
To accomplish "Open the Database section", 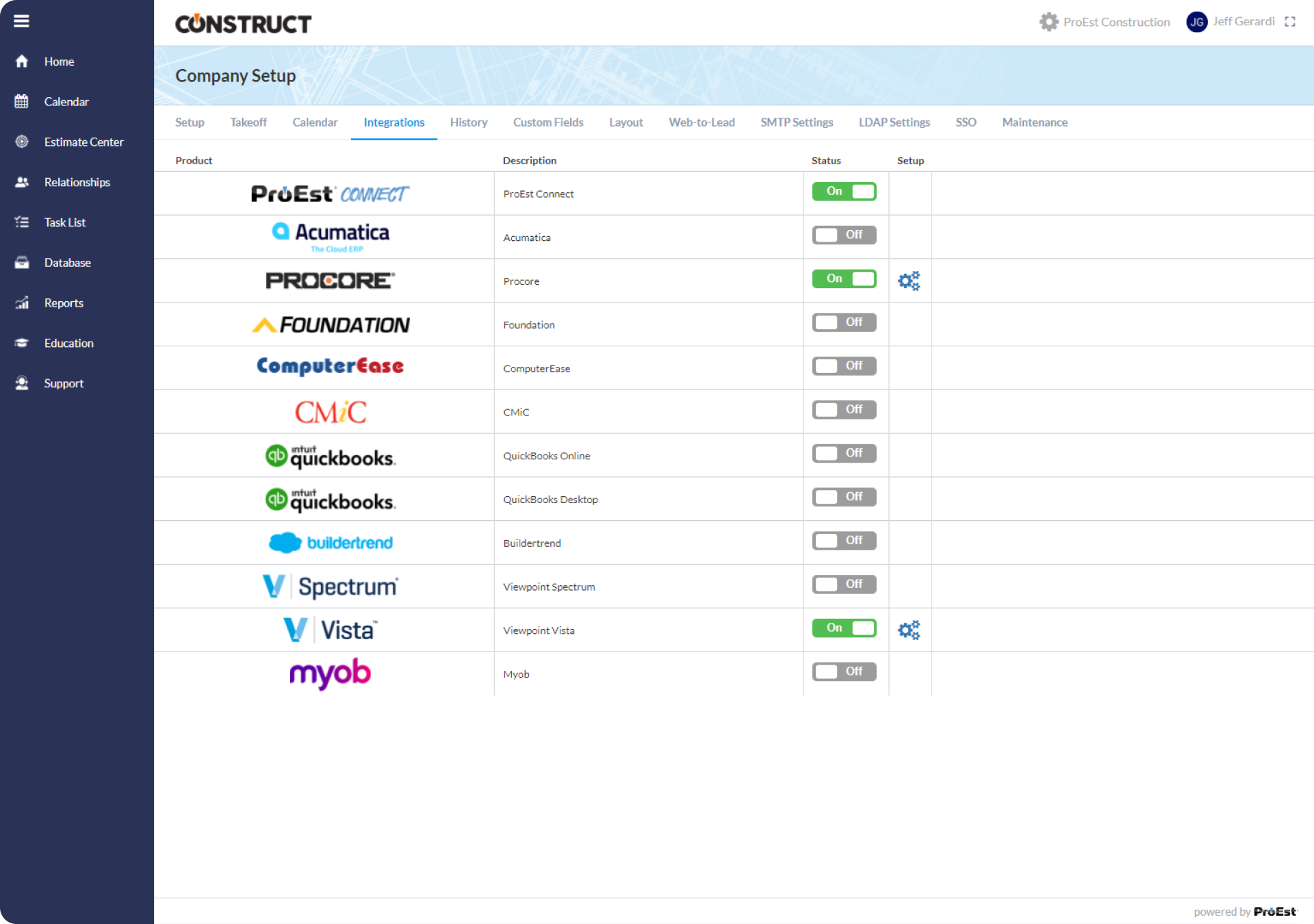I will pyautogui.click(x=67, y=262).
